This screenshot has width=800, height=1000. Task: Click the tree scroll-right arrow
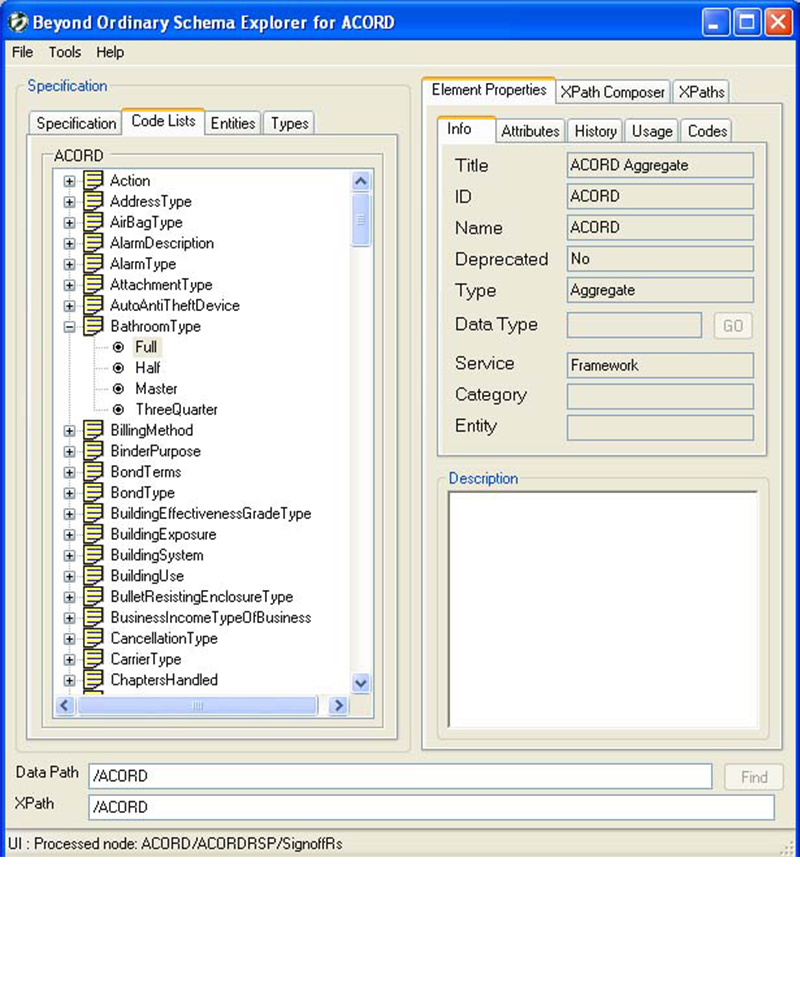tap(339, 705)
